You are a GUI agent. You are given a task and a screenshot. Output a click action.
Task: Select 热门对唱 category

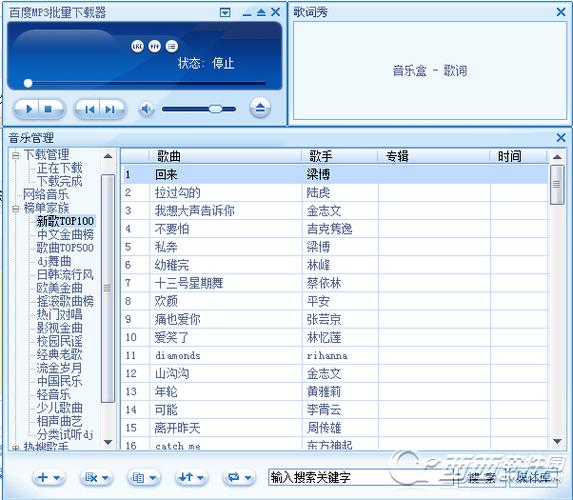tap(59, 314)
